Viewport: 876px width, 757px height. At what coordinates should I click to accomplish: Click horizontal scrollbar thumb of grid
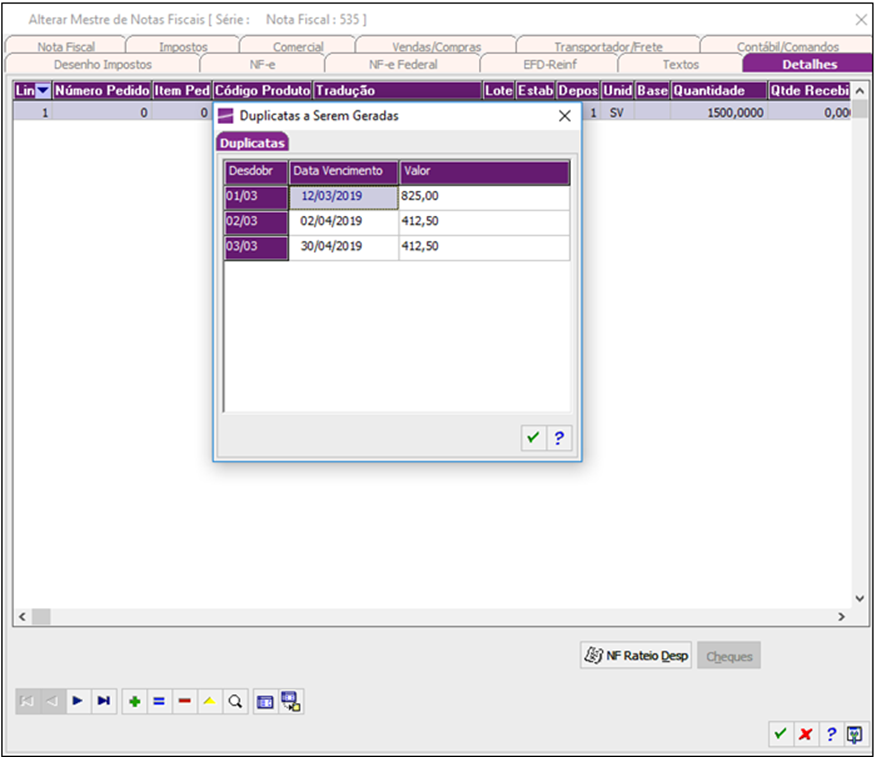click(x=41, y=617)
